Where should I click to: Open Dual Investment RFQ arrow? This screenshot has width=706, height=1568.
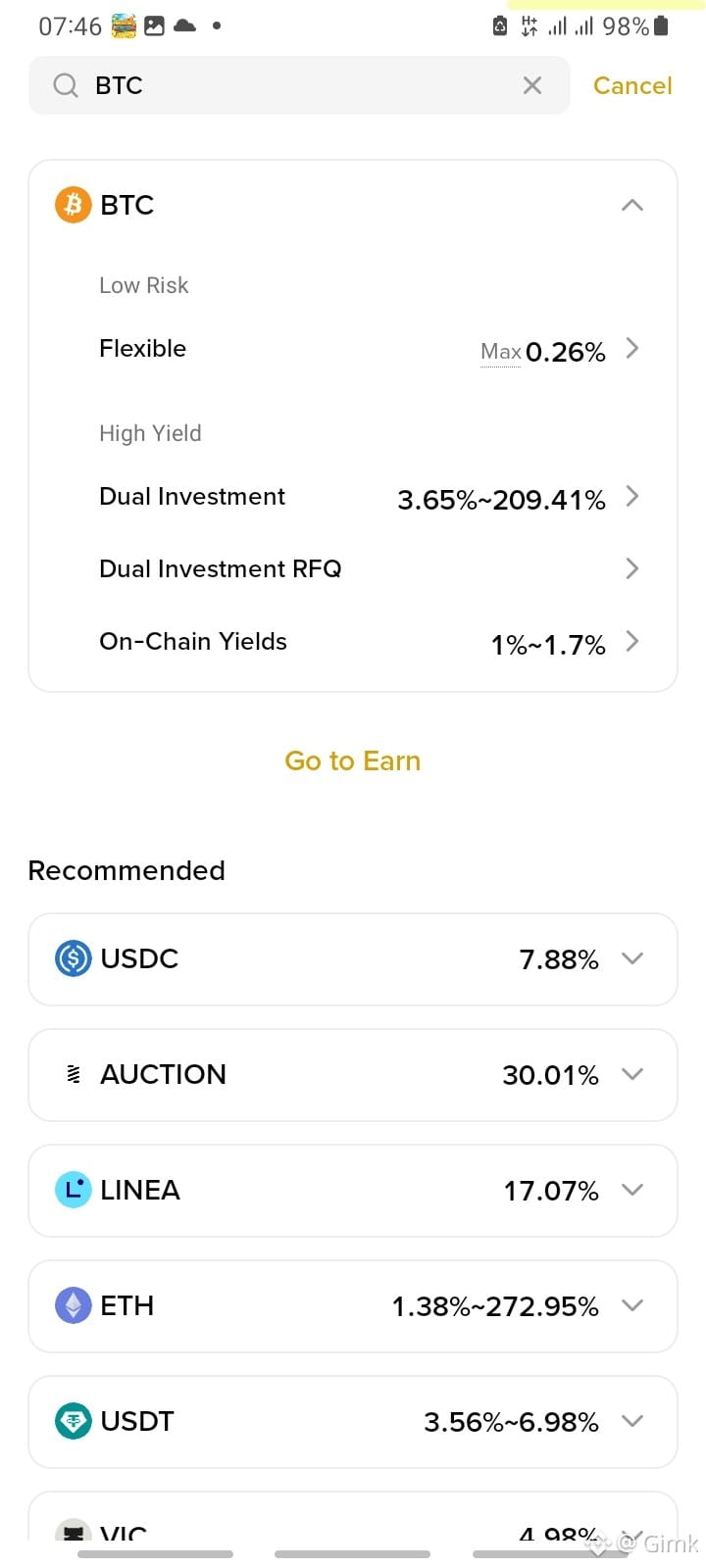[x=632, y=568]
